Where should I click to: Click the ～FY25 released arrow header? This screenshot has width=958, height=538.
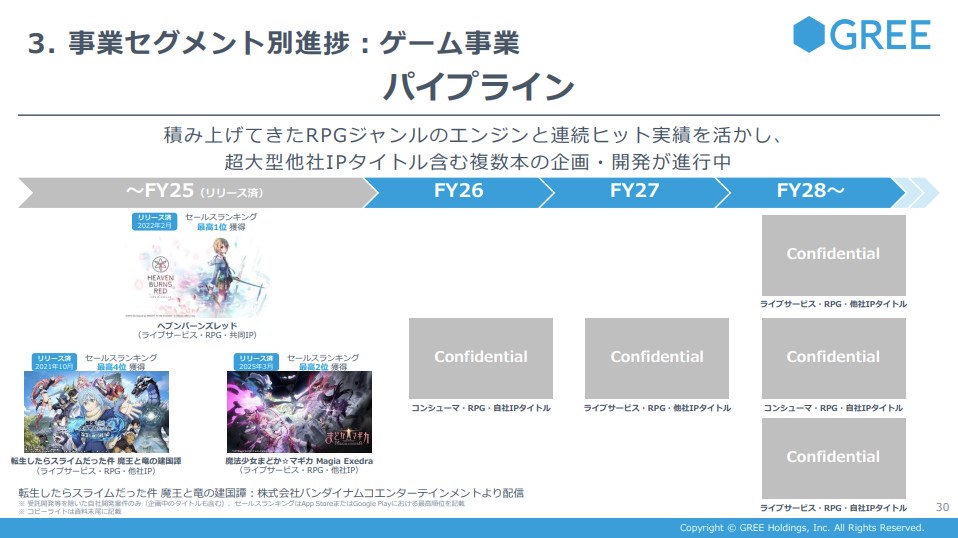[196, 192]
